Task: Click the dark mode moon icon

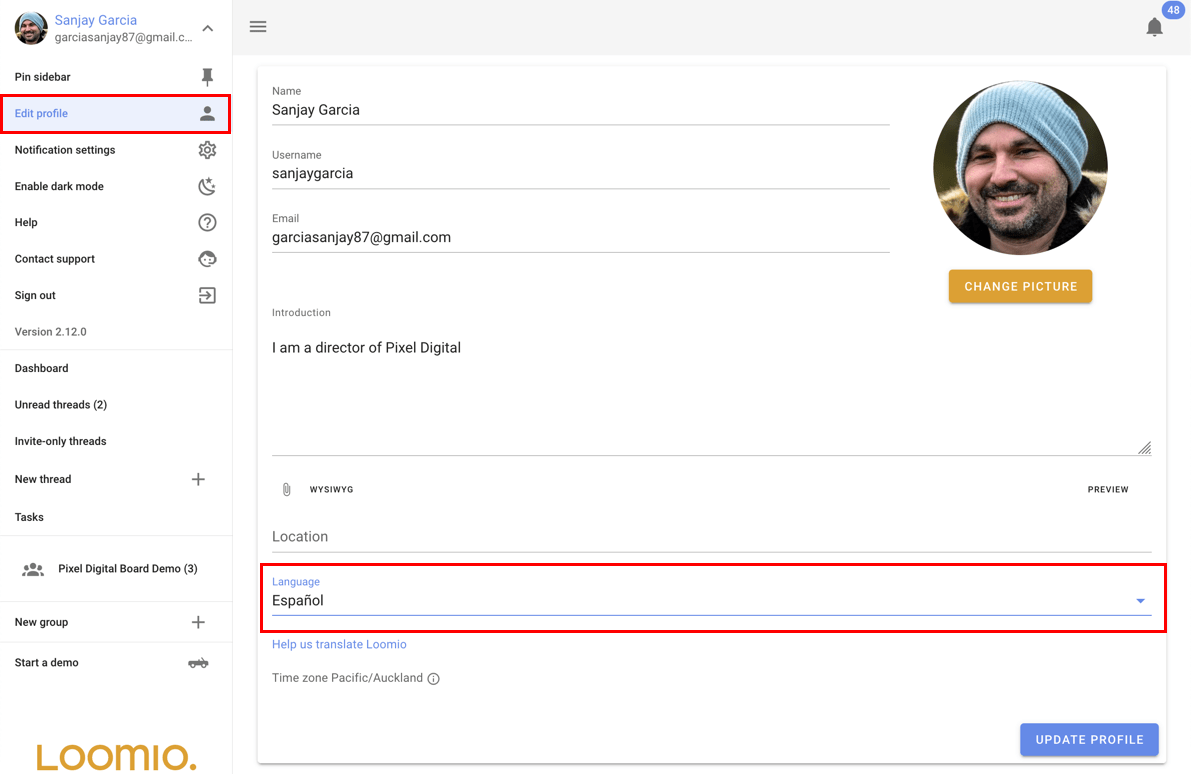Action: pyautogui.click(x=207, y=186)
